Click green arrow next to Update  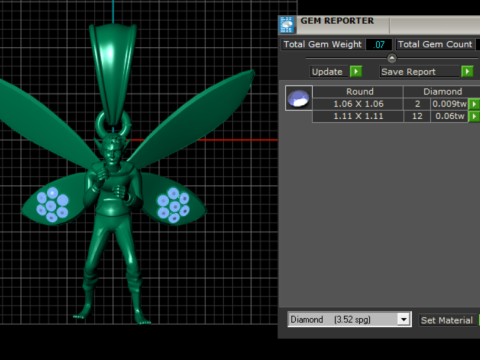356,71
